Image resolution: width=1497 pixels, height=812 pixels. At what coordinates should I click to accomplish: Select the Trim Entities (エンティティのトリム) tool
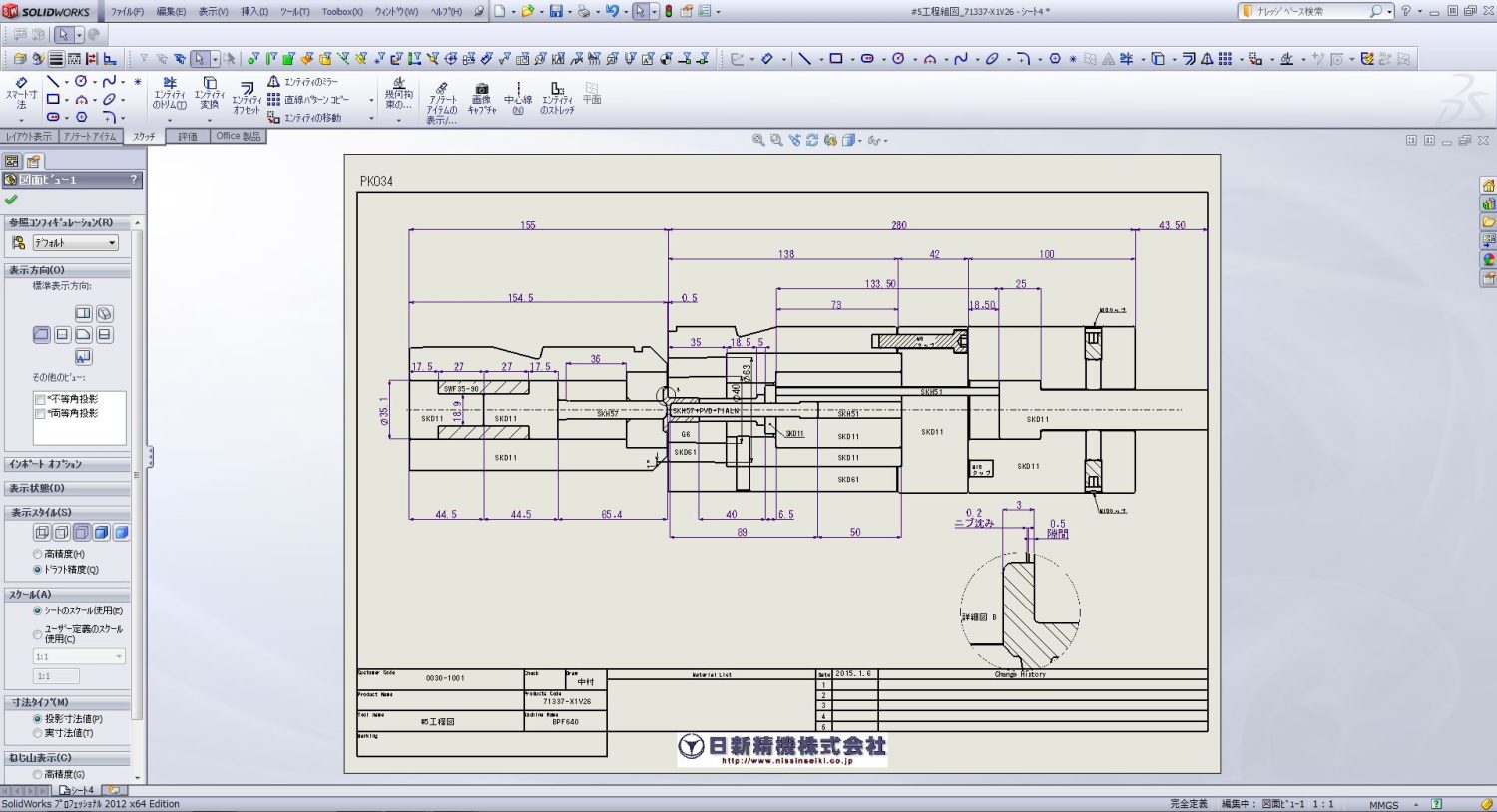point(169,93)
